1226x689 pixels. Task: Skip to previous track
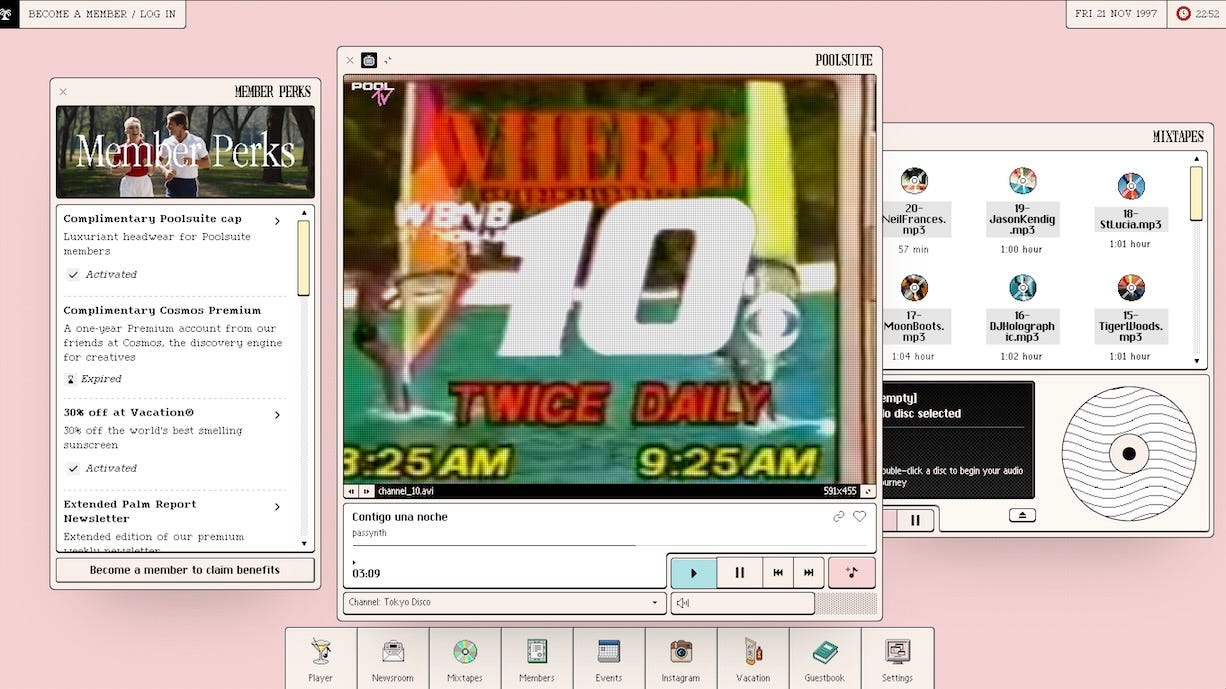778,573
